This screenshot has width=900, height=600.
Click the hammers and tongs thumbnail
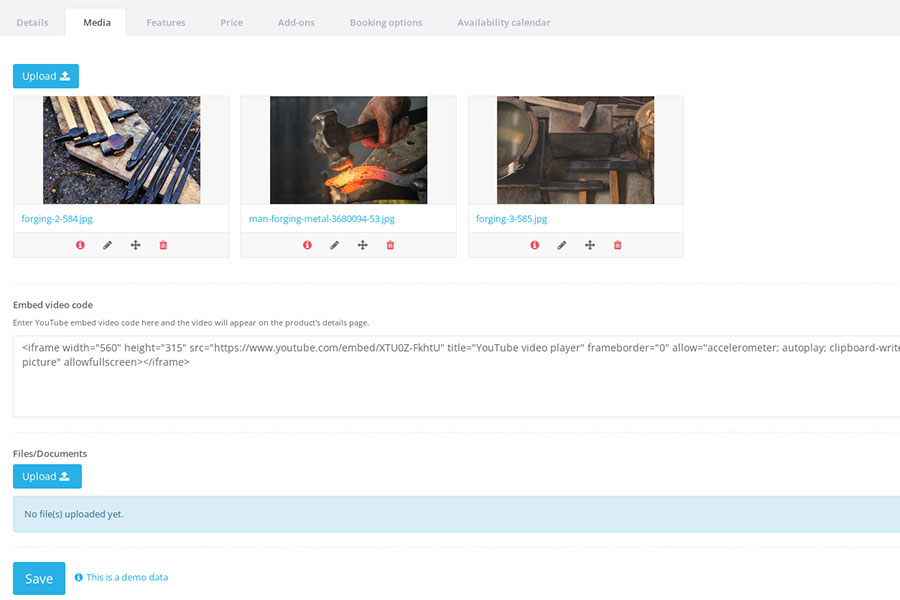[x=122, y=150]
